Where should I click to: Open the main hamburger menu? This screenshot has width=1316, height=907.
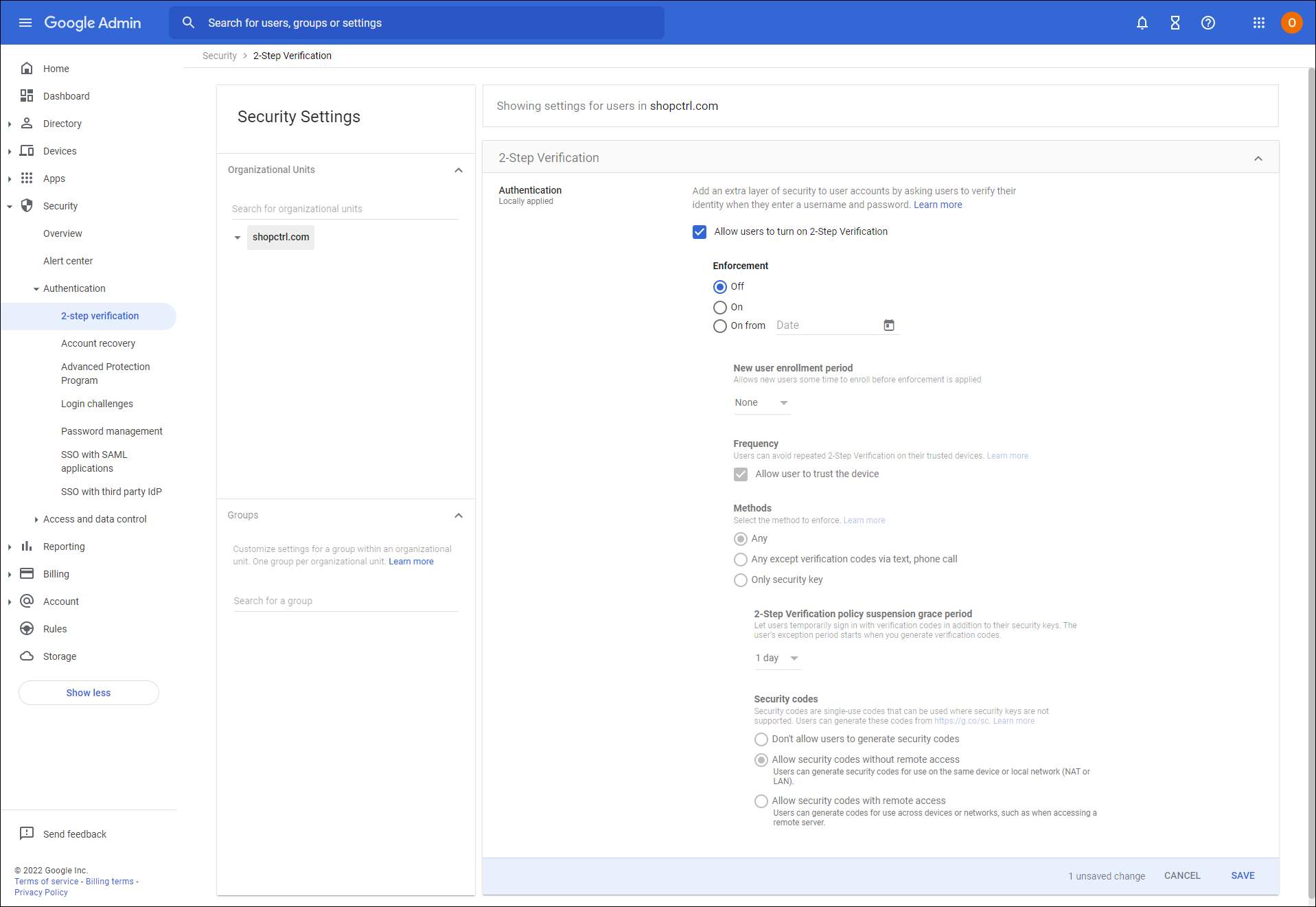(25, 23)
